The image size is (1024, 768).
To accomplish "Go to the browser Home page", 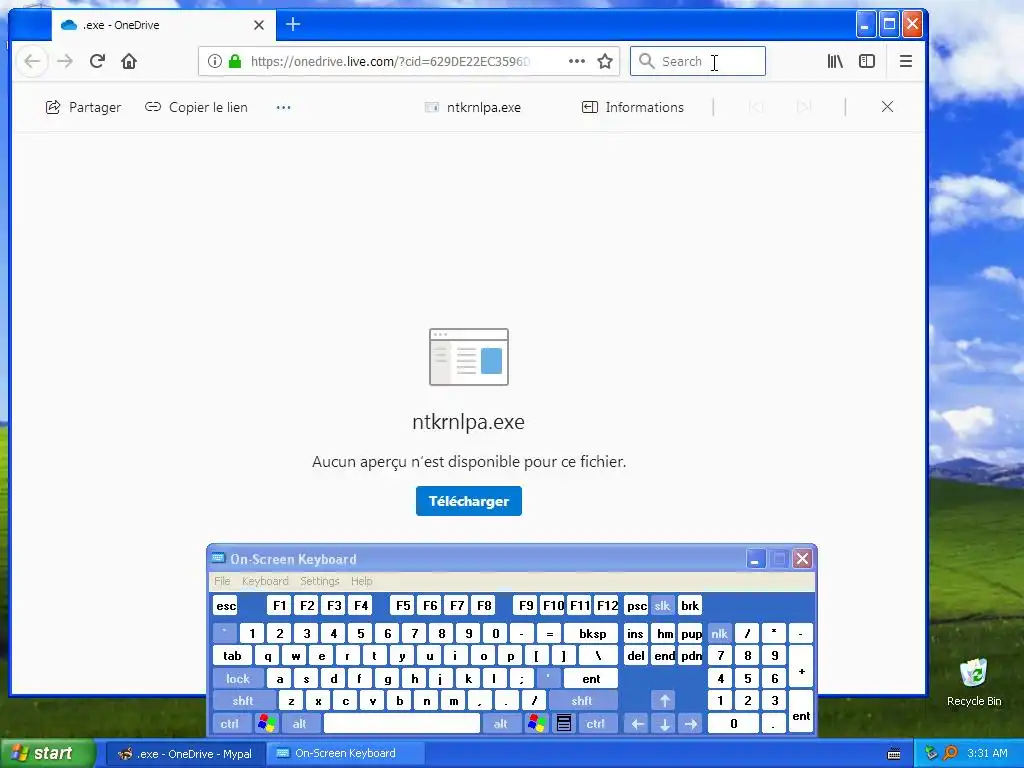I will tap(129, 61).
